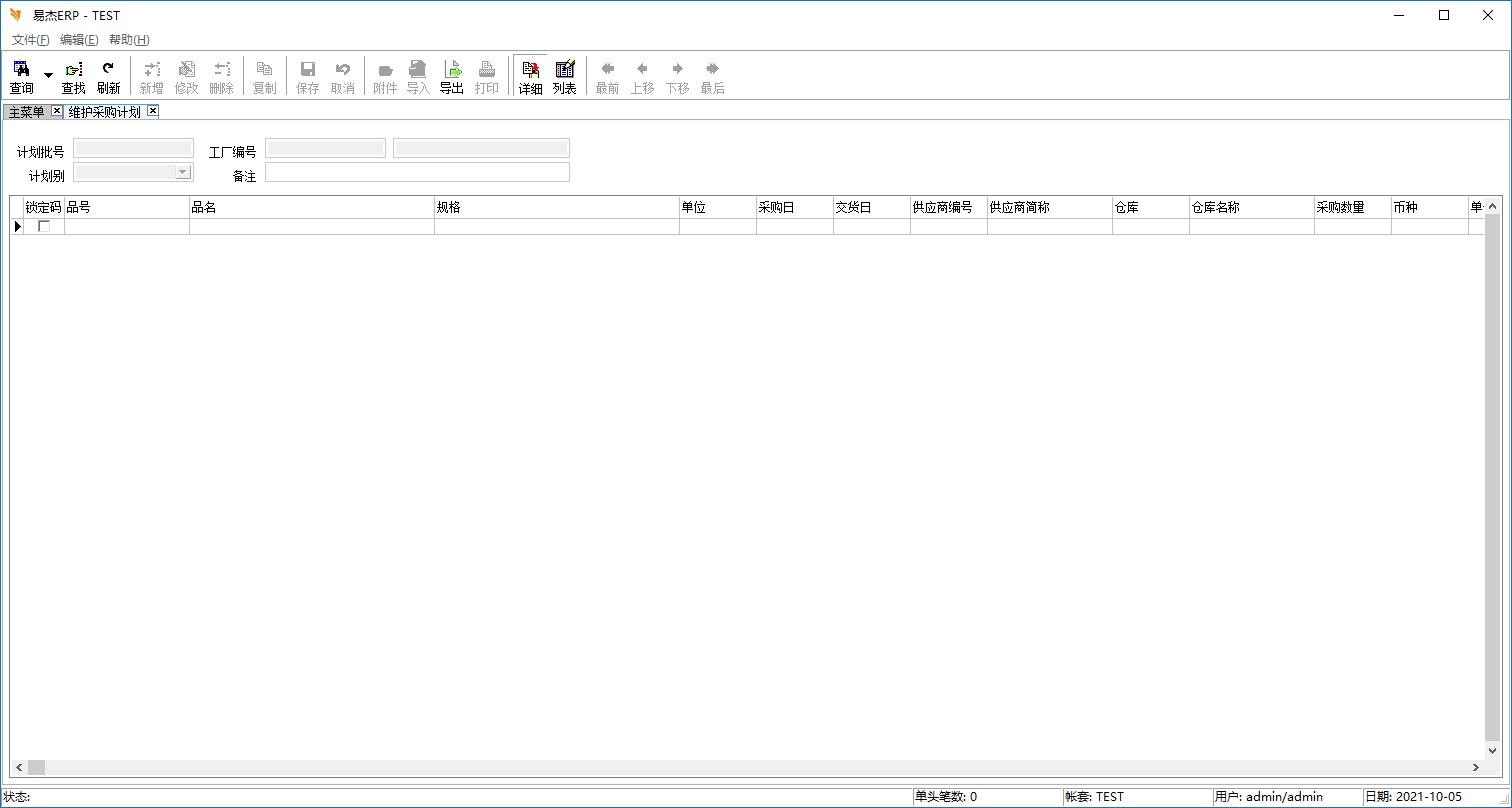Open the 文件(F) menu
The height and width of the screenshot is (808, 1512).
[30, 40]
